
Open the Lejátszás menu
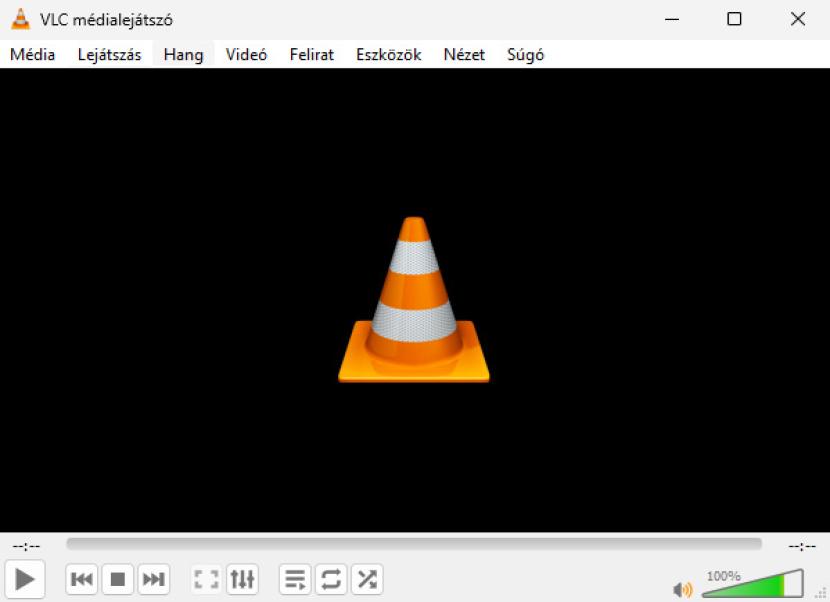click(x=109, y=55)
